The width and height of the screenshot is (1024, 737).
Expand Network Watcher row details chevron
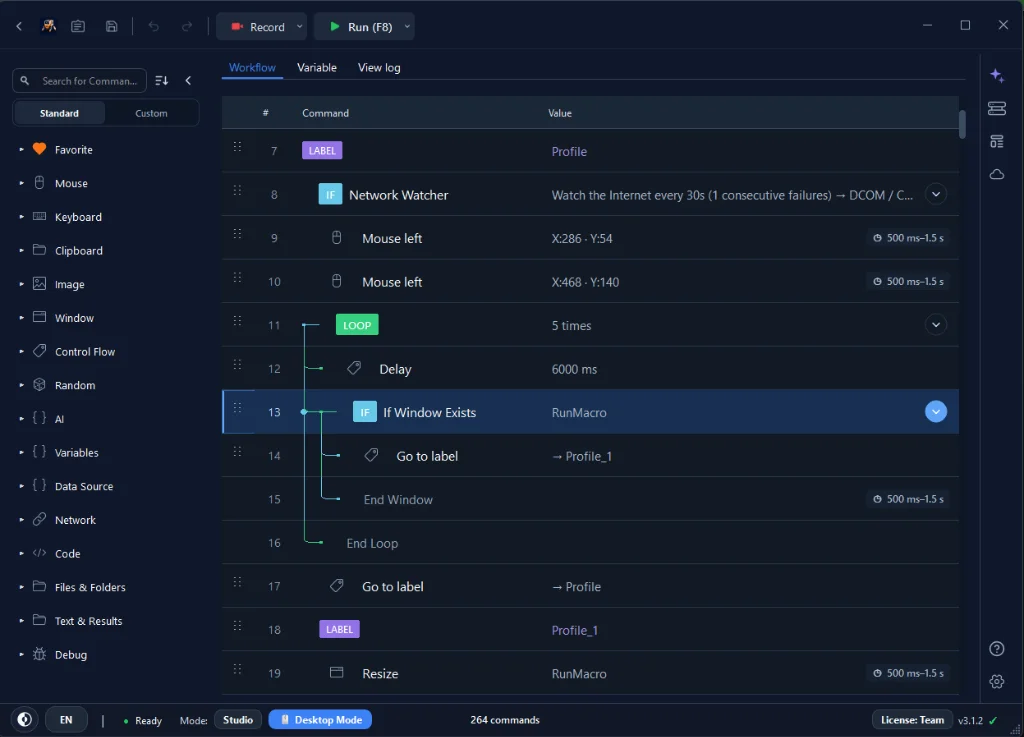tap(935, 194)
